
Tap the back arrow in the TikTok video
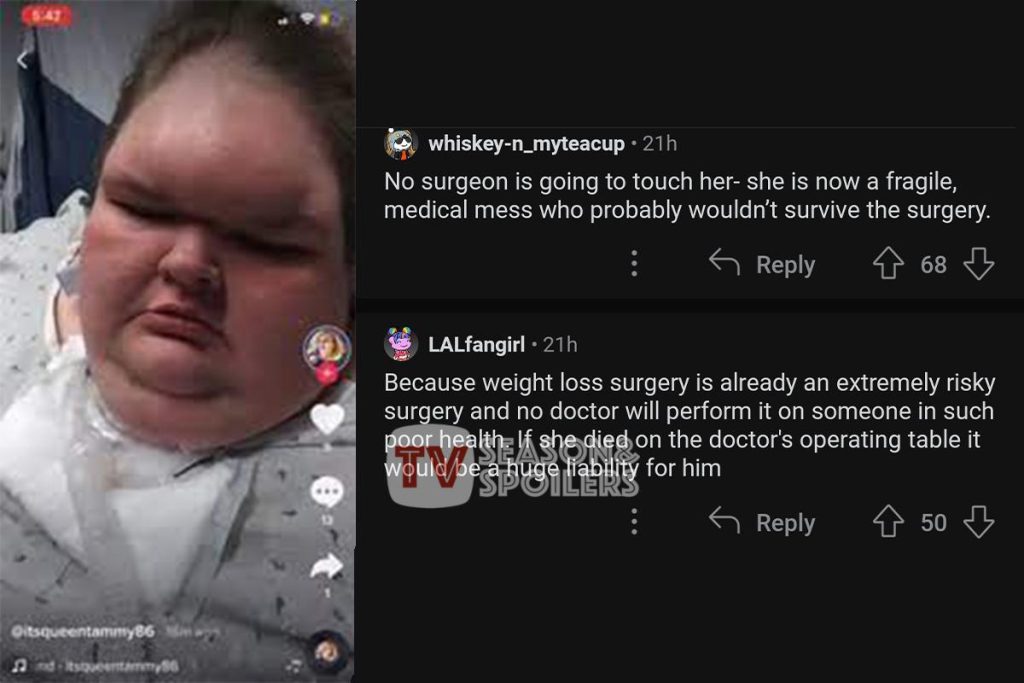tap(22, 60)
